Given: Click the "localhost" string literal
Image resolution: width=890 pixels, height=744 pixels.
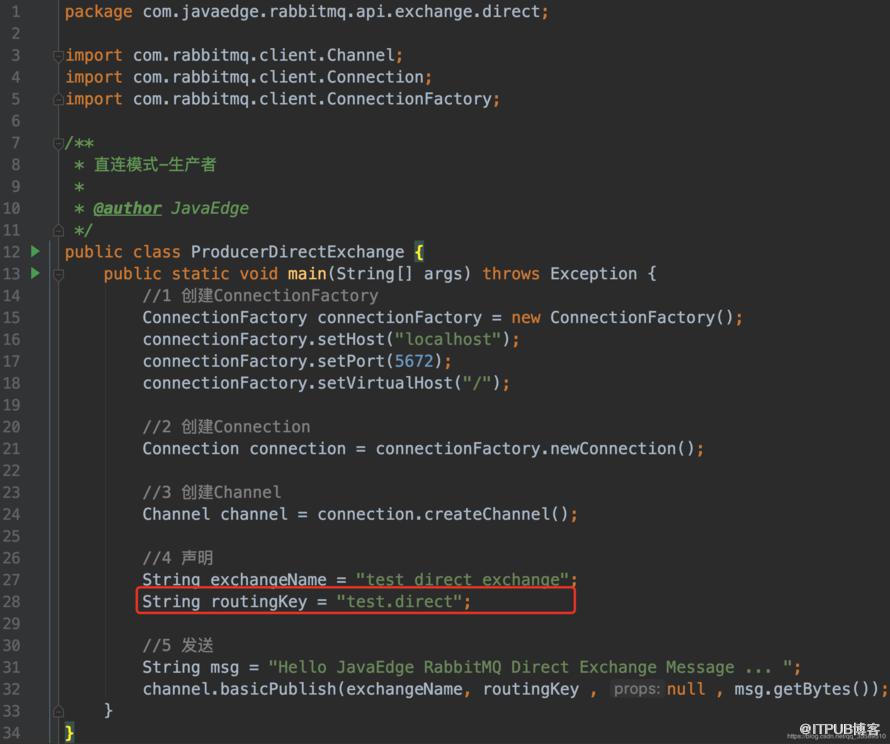Looking at the screenshot, I should (448, 339).
